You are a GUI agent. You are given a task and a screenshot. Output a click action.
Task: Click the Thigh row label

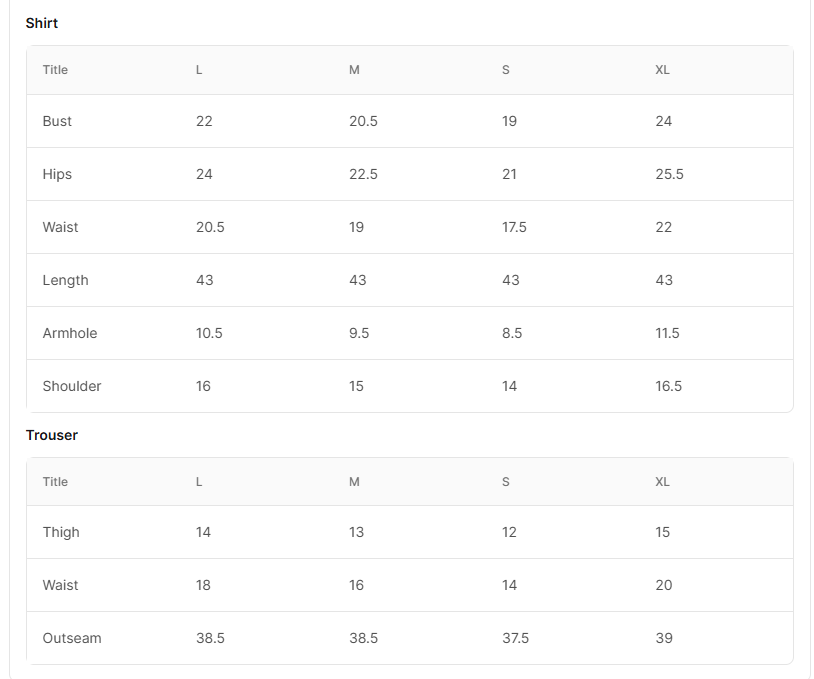pos(61,532)
